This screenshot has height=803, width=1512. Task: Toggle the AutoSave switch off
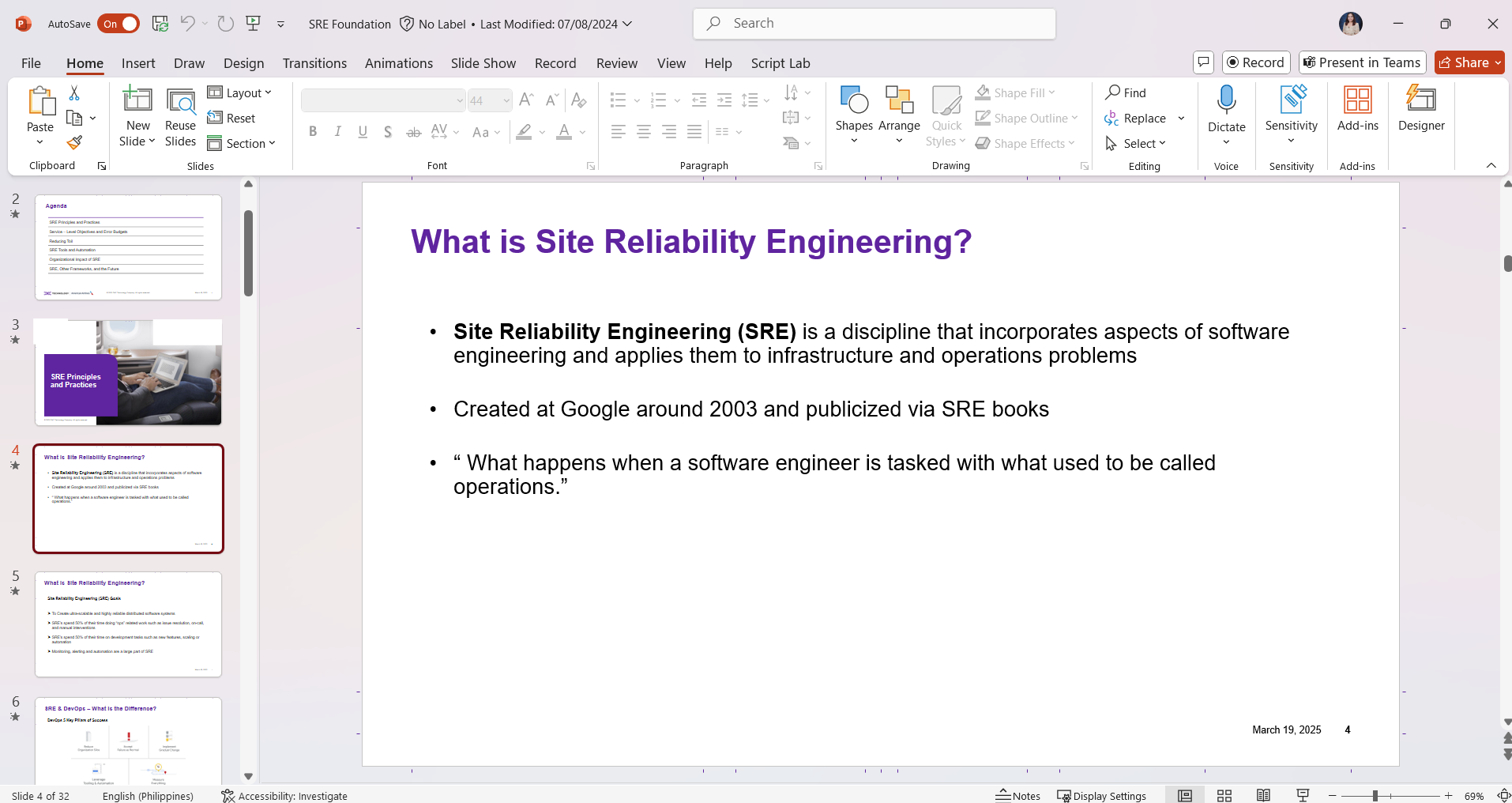pyautogui.click(x=118, y=24)
